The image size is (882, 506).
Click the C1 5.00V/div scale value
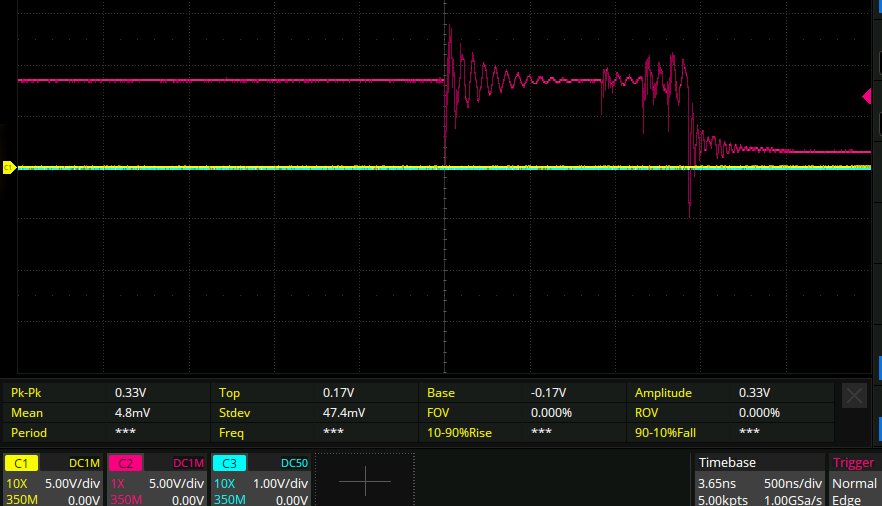[x=72, y=483]
